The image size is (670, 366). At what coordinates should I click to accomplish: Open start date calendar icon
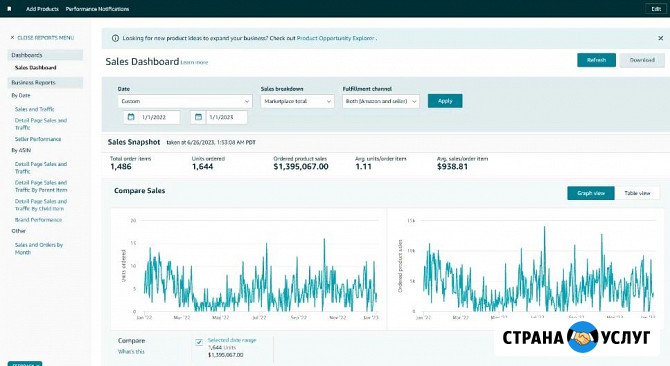pyautogui.click(x=131, y=117)
